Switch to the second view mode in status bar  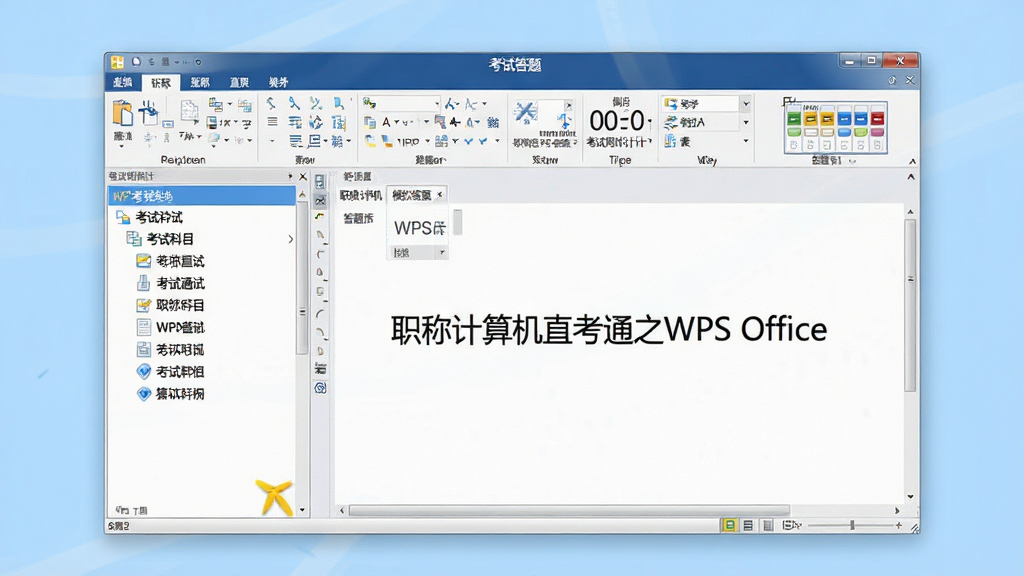coord(748,525)
